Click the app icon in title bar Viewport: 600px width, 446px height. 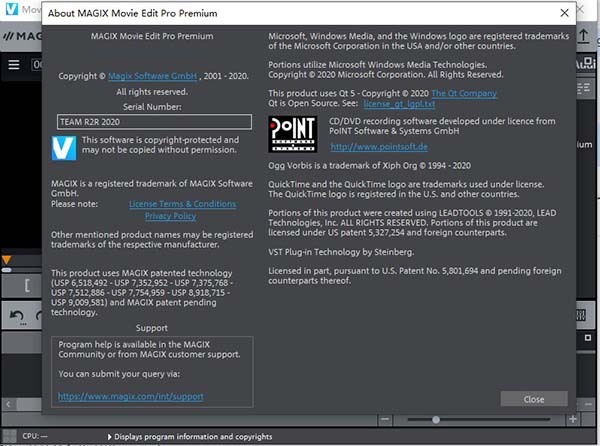pyautogui.click(x=12, y=8)
